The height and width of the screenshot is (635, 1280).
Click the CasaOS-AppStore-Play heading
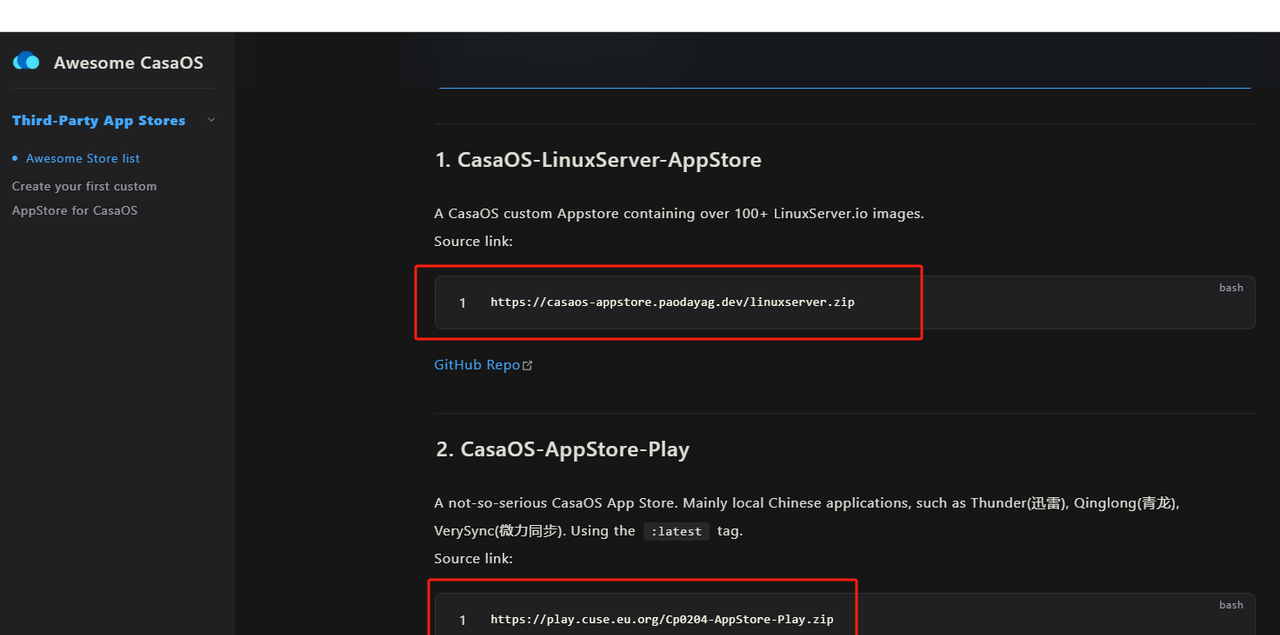[562, 450]
